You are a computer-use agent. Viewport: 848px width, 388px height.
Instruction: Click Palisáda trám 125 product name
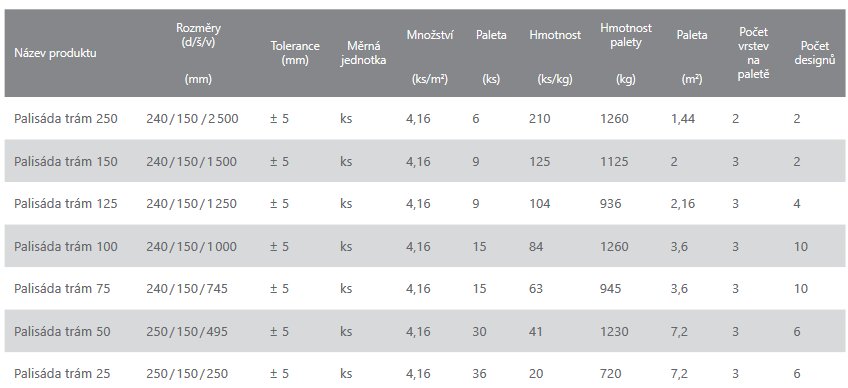[x=65, y=203]
